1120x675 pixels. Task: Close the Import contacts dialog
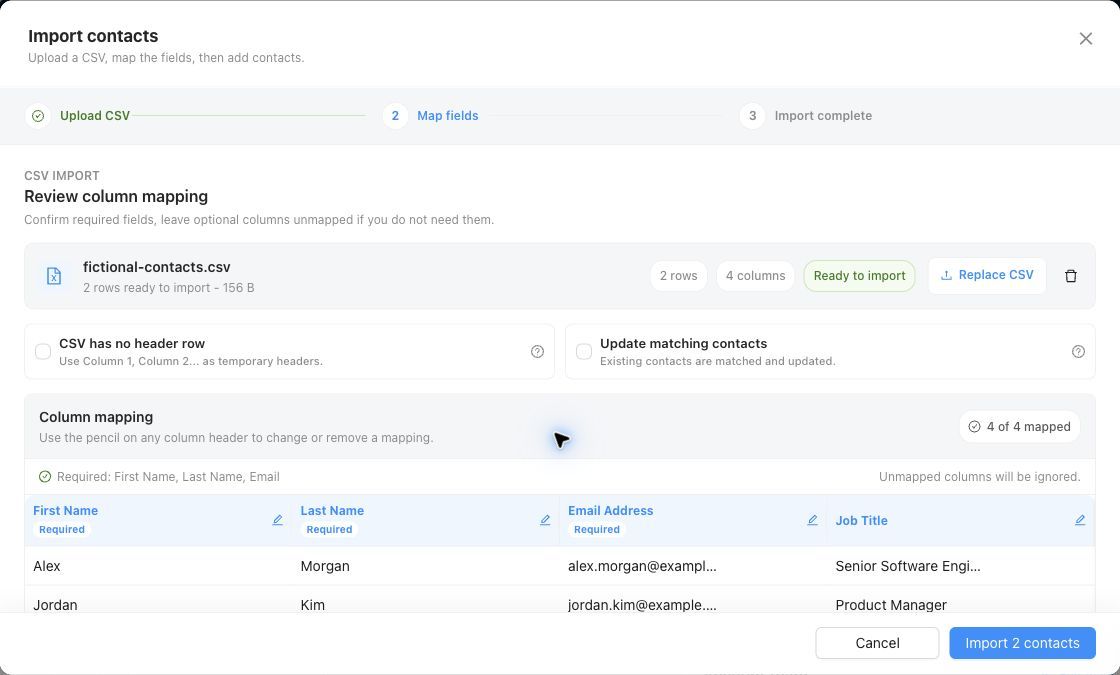click(x=1085, y=39)
